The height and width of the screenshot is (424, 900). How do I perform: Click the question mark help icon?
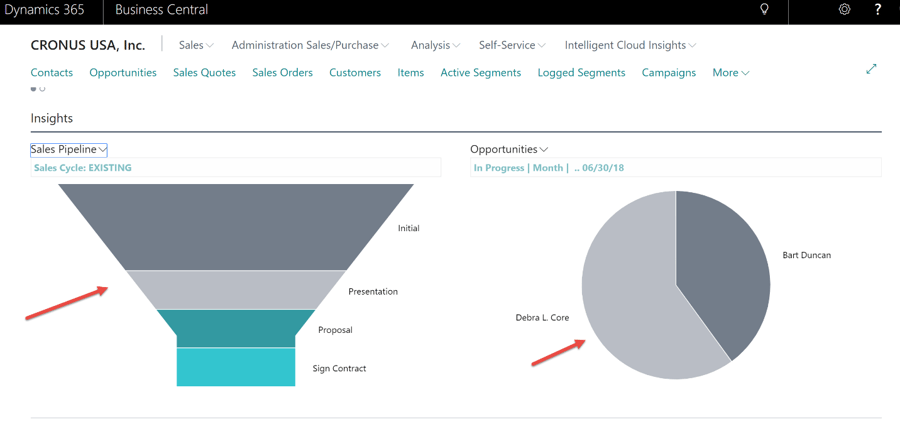878,10
